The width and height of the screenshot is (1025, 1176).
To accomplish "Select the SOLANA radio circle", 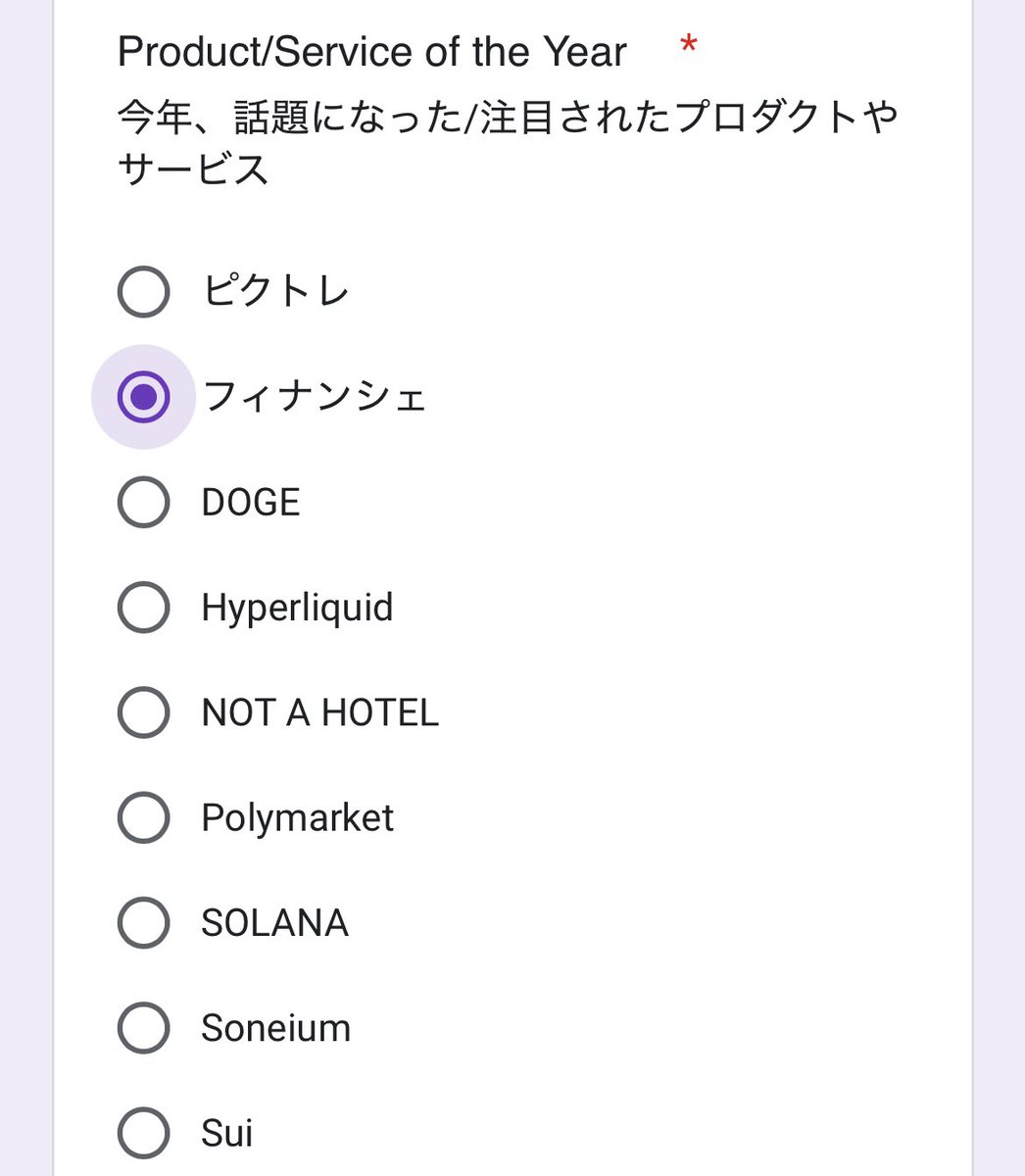I will coord(143,922).
